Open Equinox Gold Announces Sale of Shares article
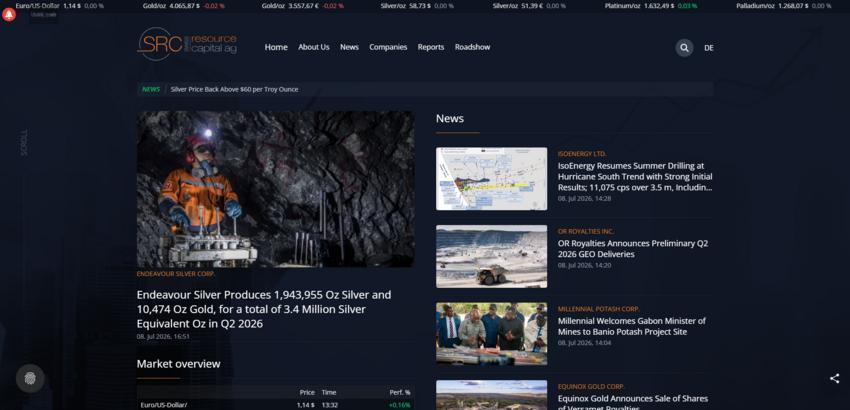Screen dimensions: 850x410 coord(633,403)
